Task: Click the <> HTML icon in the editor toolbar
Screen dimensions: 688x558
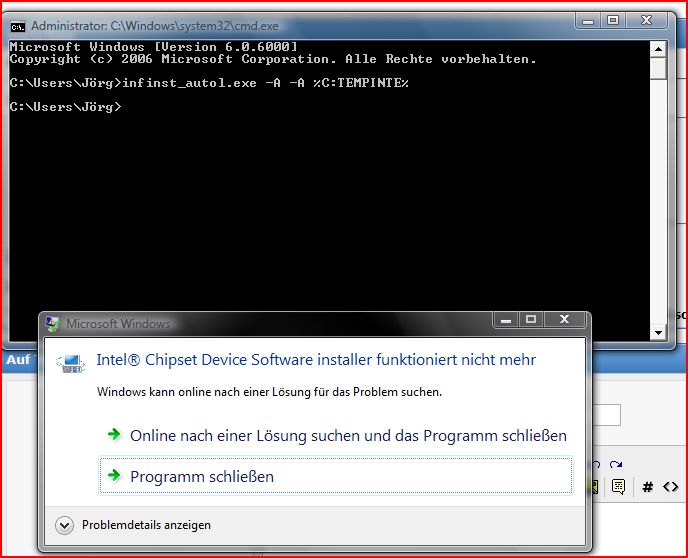Action: pyautogui.click(x=670, y=486)
